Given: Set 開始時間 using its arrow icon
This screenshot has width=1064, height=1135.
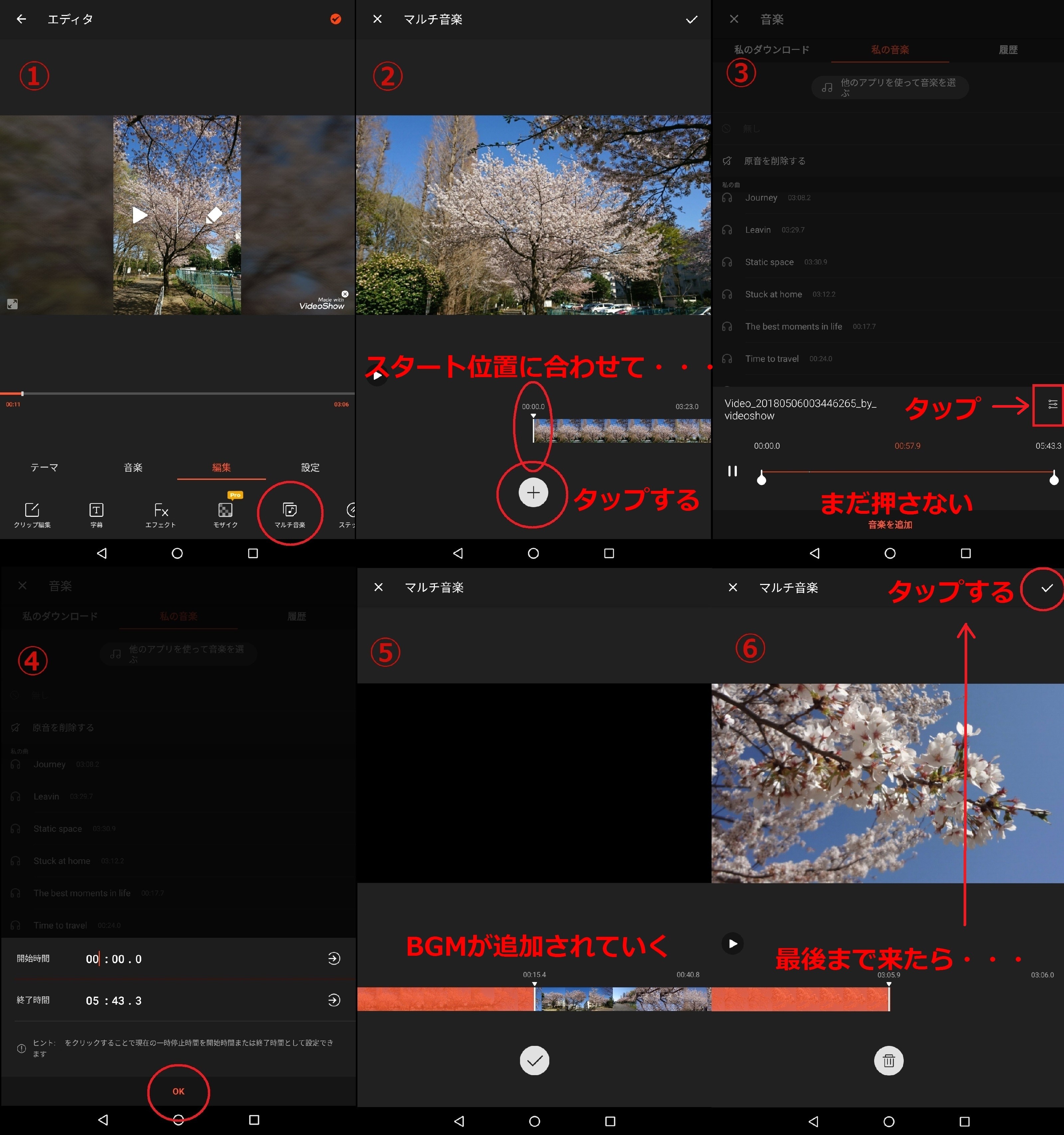Looking at the screenshot, I should 334,959.
